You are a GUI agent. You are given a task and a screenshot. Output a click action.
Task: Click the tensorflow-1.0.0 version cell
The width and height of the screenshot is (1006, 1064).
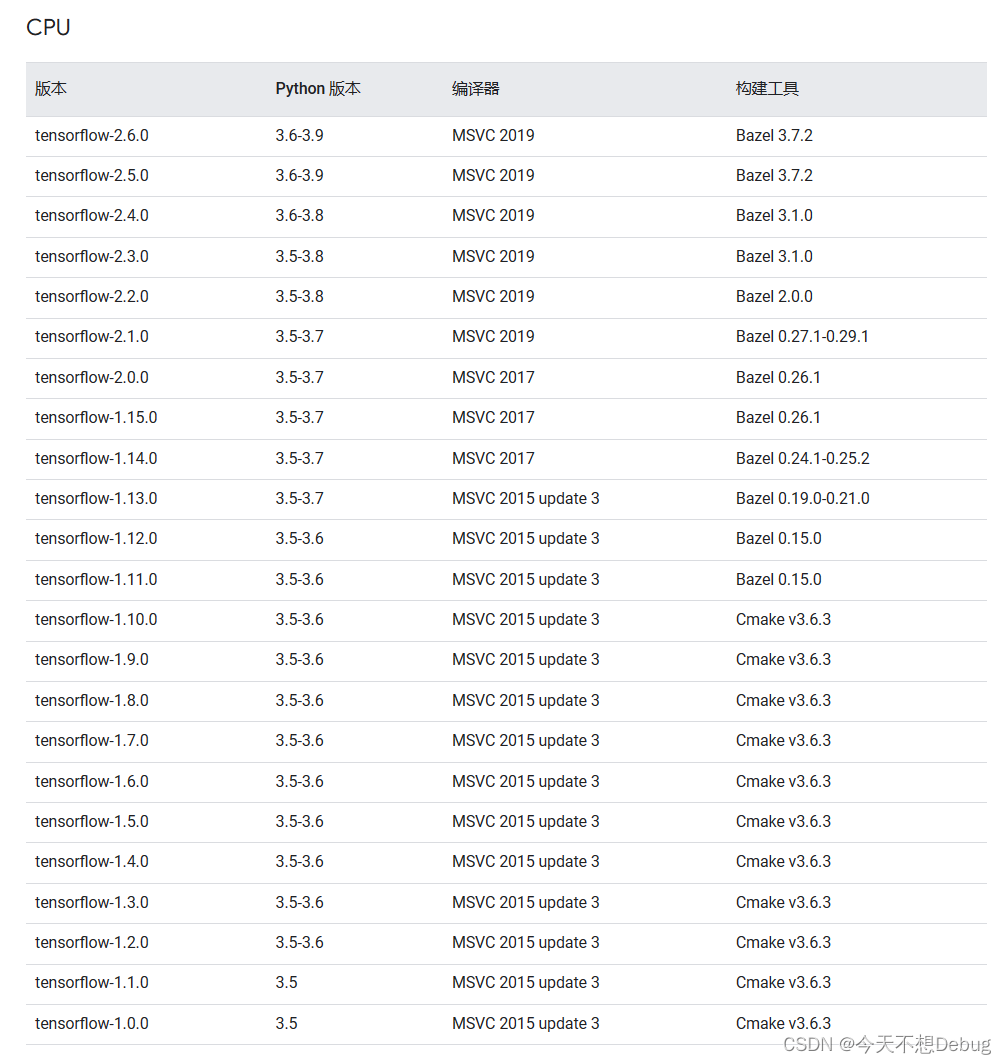[92, 1023]
